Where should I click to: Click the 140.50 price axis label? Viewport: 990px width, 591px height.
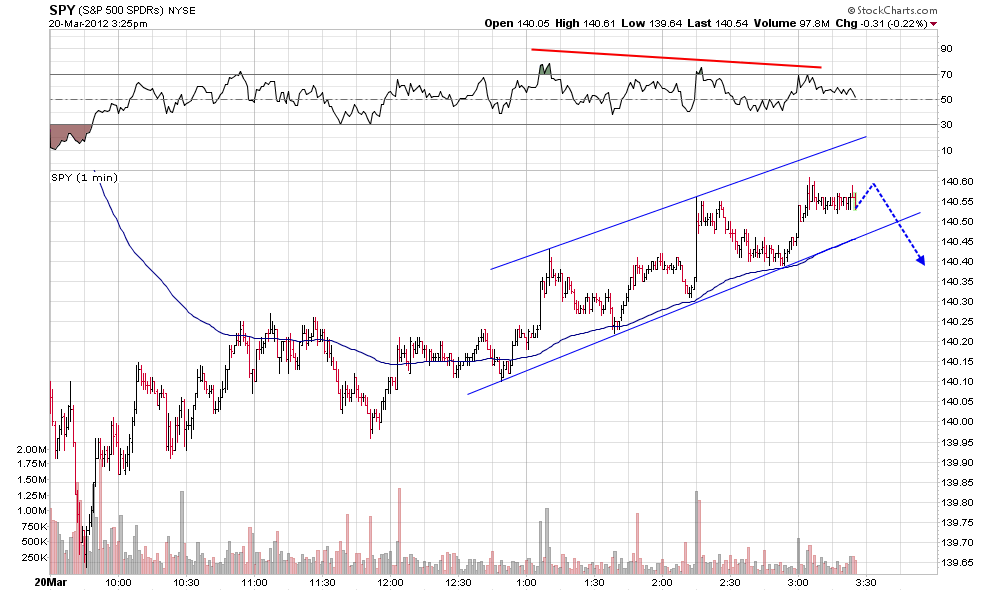point(957,222)
